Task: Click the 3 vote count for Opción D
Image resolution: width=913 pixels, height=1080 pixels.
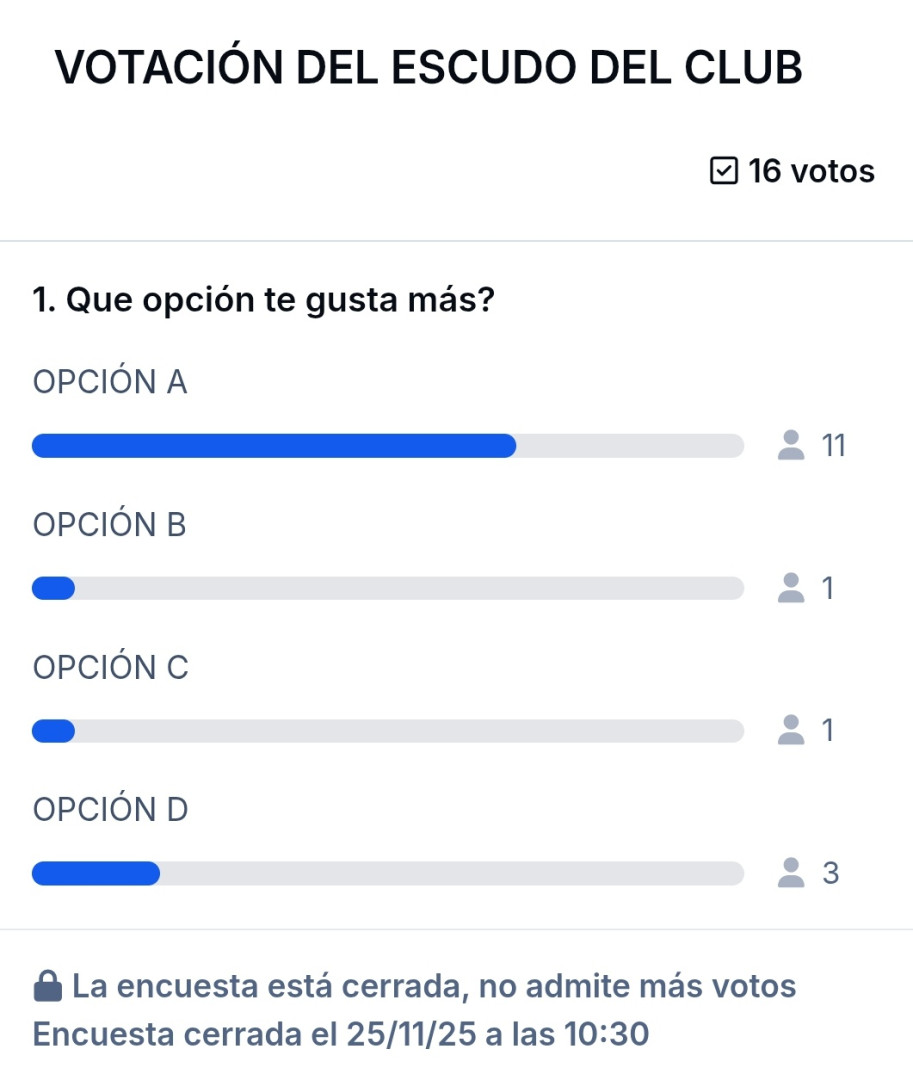Action: (830, 874)
